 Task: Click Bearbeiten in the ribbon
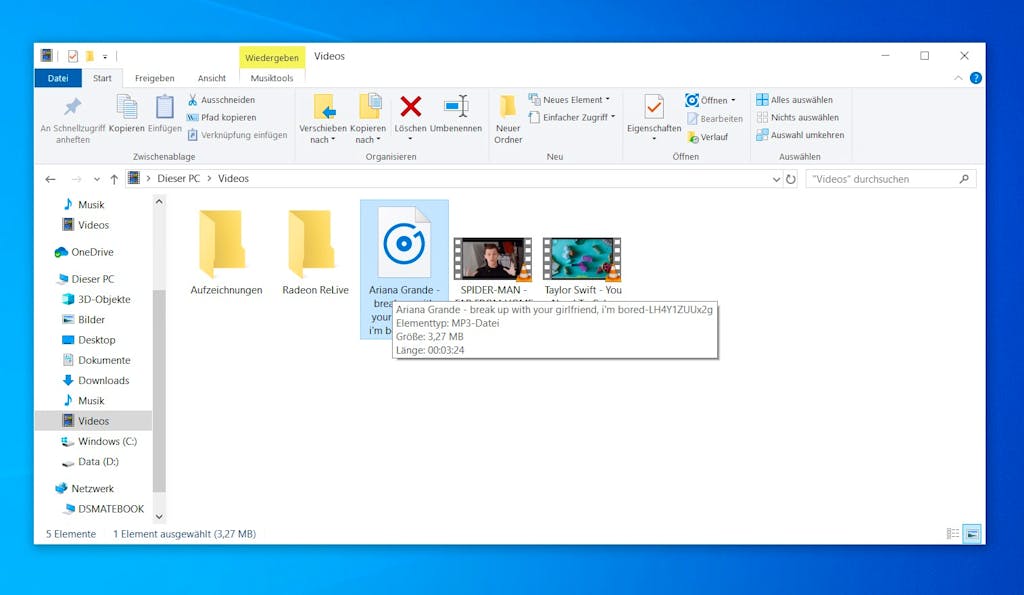[714, 119]
